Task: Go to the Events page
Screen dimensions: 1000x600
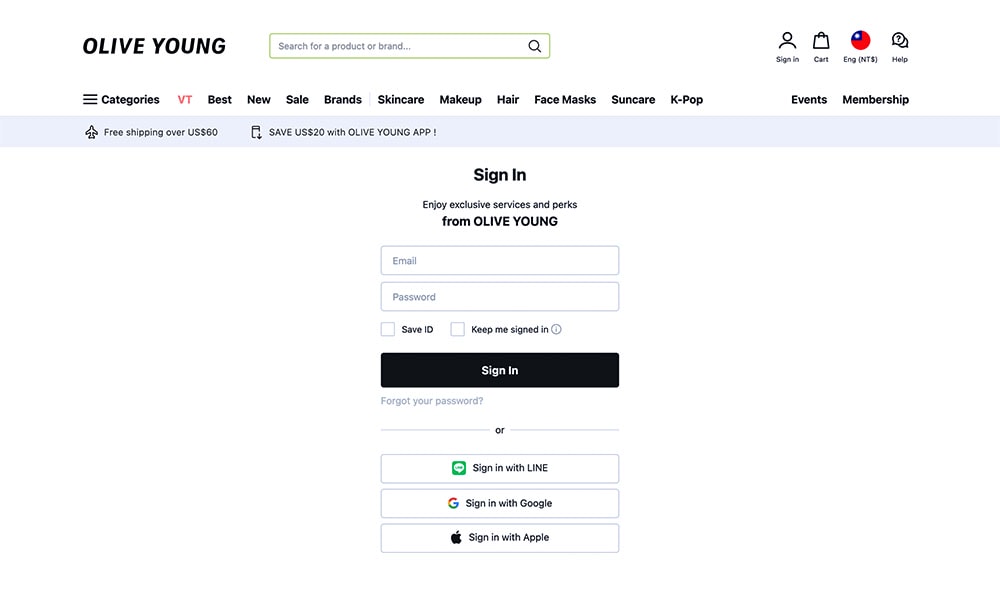Action: (x=809, y=99)
